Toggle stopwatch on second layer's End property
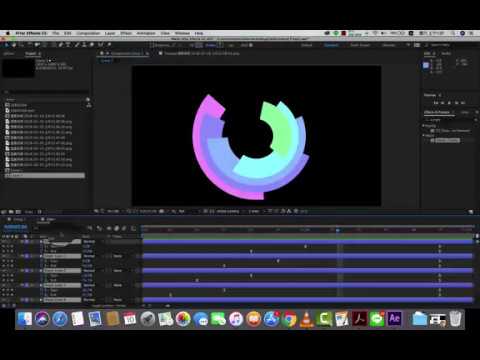The height and width of the screenshot is (360, 480). (47, 266)
